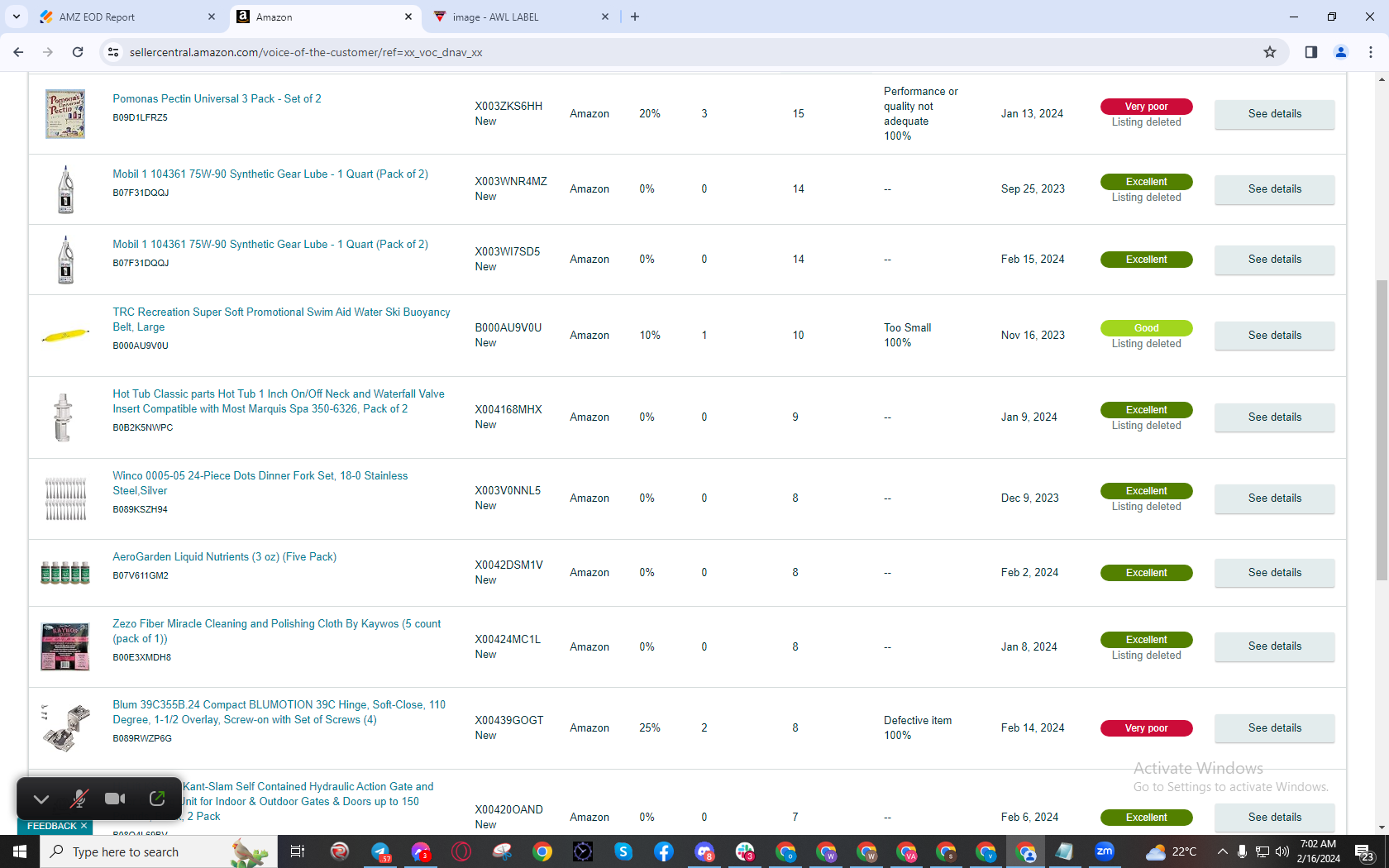
Task: See details for AeroGarden Liquid Nutrients
Action: tap(1274, 573)
